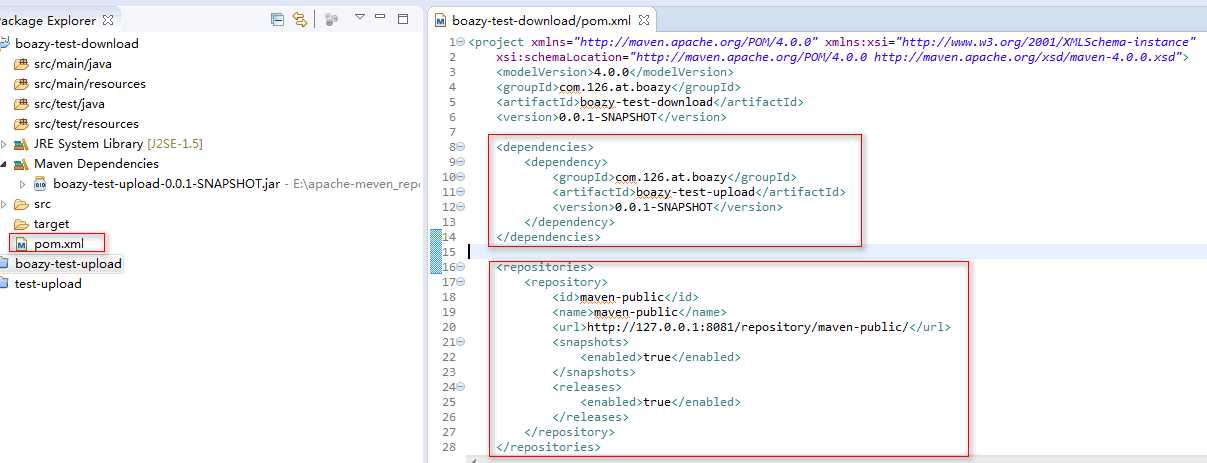This screenshot has height=463, width=1207.
Task: Close the Package Explorer tab
Action: tap(108, 19)
